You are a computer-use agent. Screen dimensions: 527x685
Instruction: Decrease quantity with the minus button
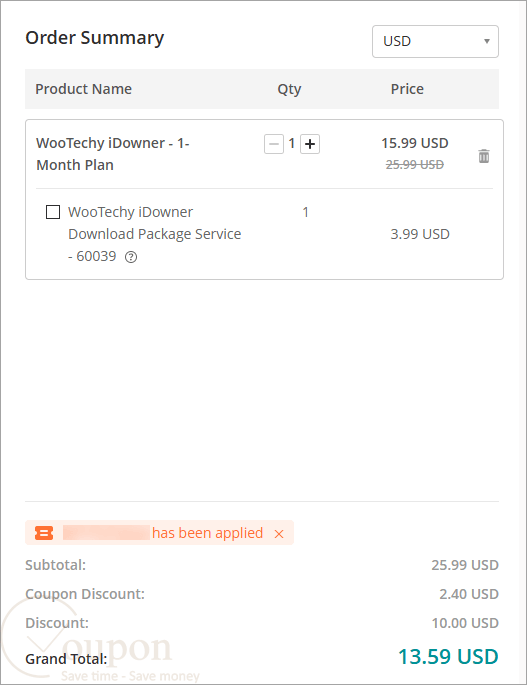point(274,144)
